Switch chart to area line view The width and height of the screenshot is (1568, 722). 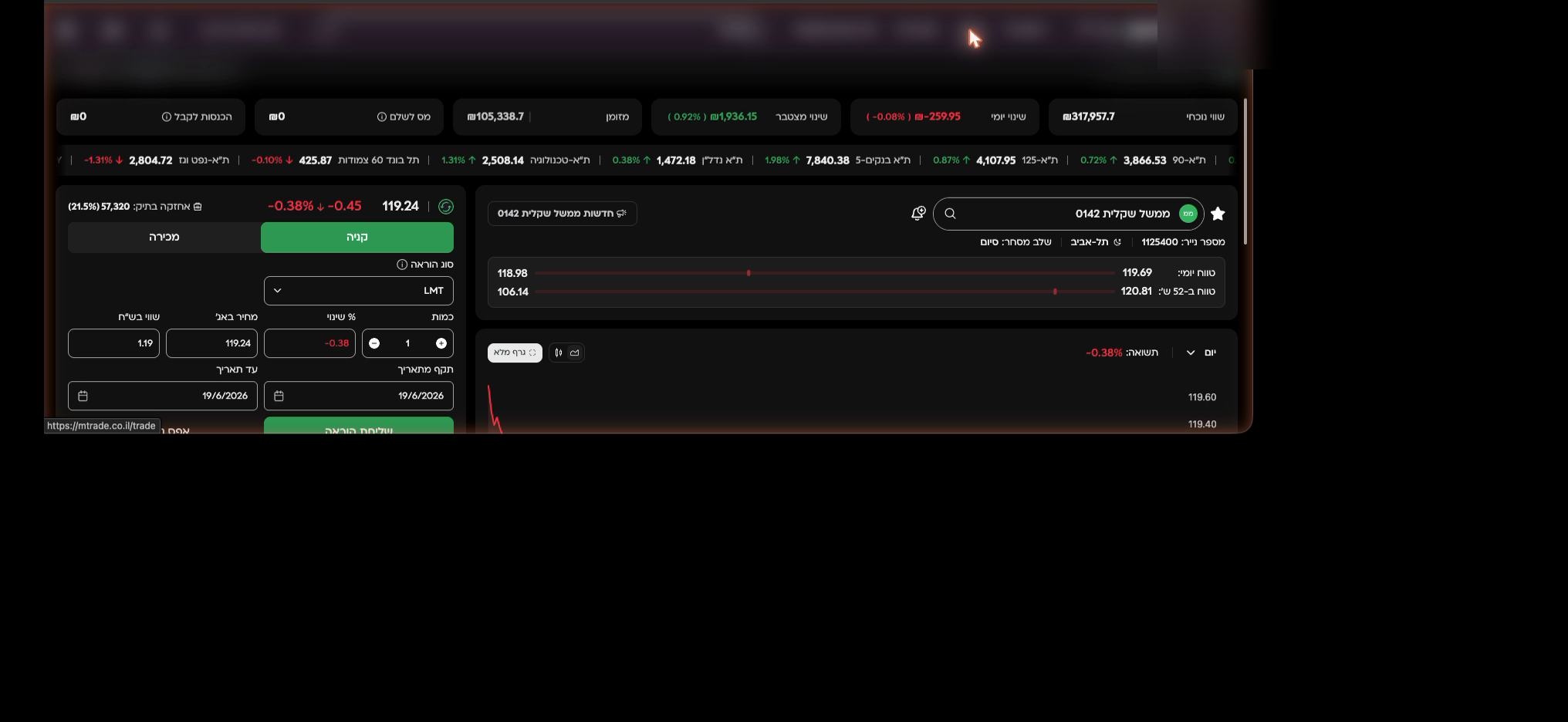(x=575, y=353)
